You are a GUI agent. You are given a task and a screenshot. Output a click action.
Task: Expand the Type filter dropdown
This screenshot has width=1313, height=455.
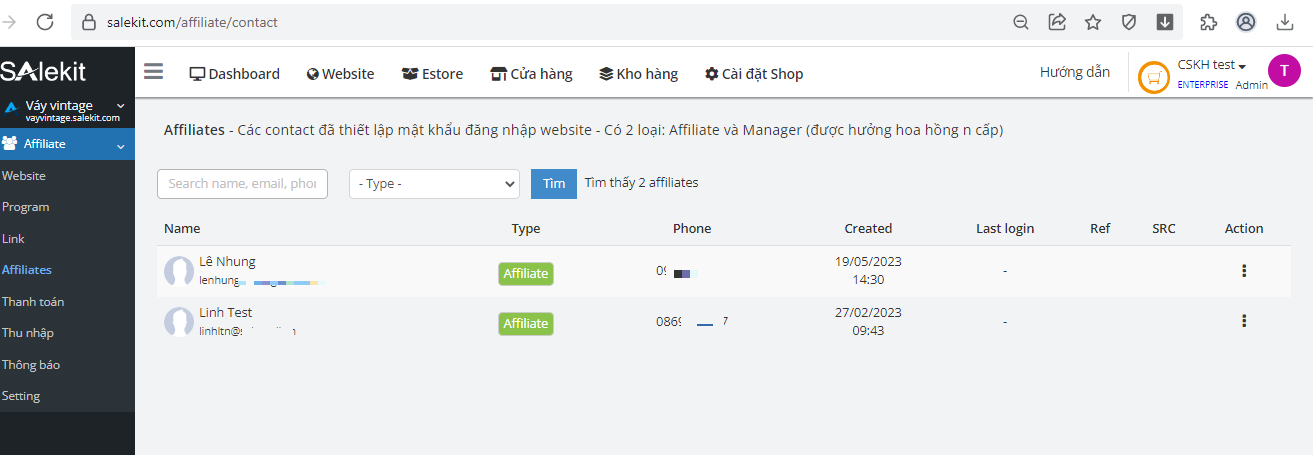(x=434, y=184)
